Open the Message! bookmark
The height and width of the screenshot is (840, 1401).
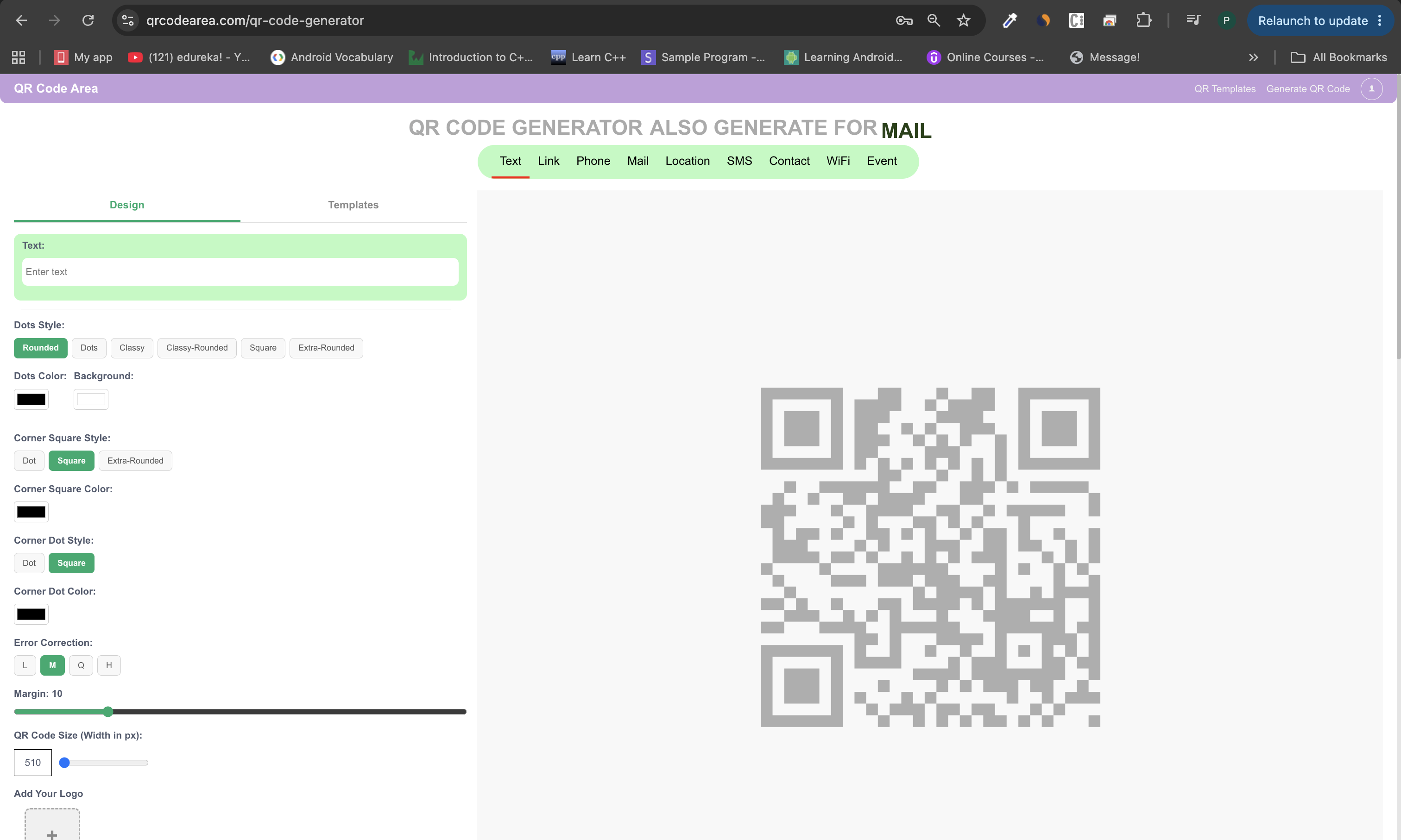click(x=1104, y=57)
